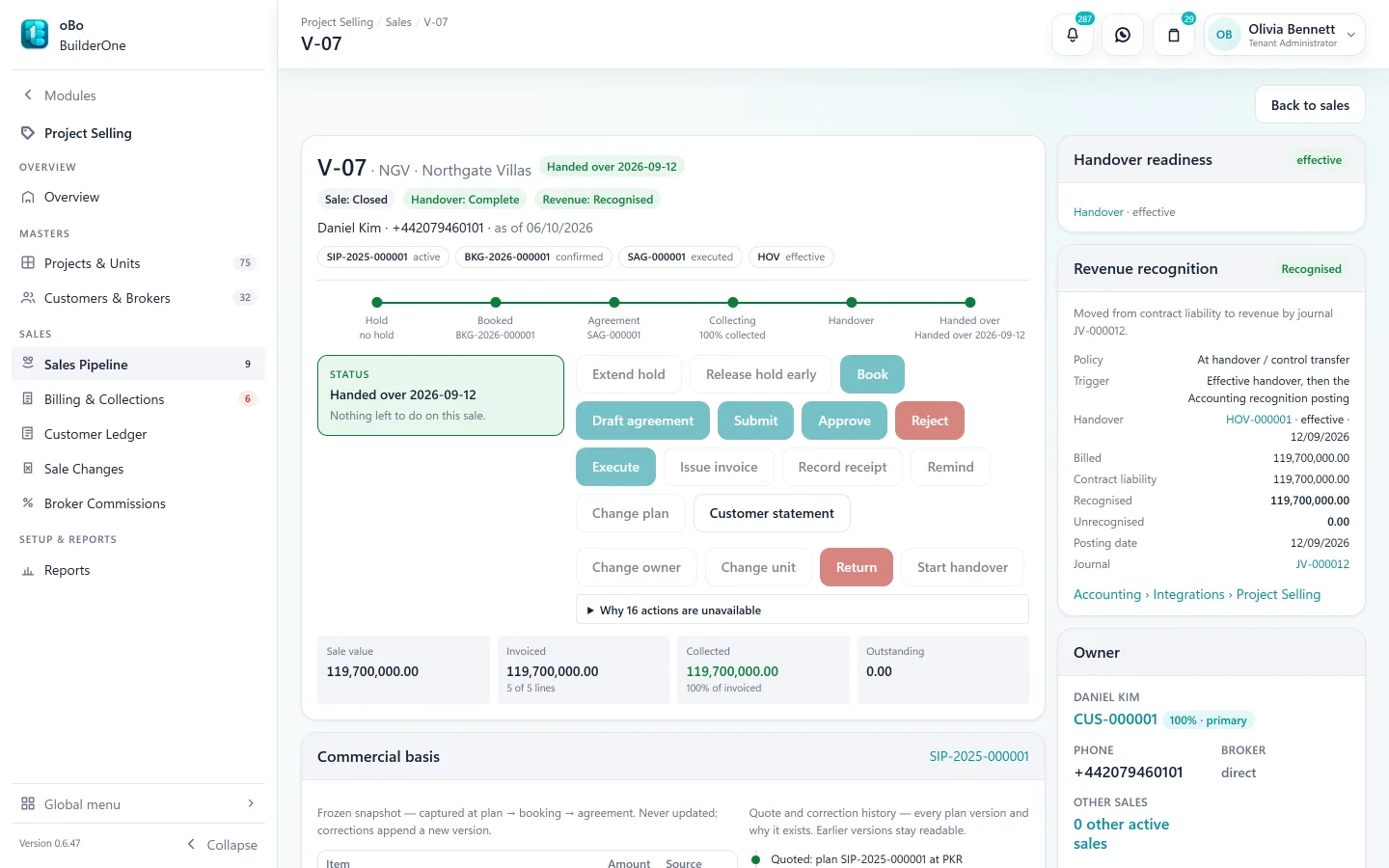Open the notifications bell icon
Screen dimensions: 1389x868
pos(1073,35)
